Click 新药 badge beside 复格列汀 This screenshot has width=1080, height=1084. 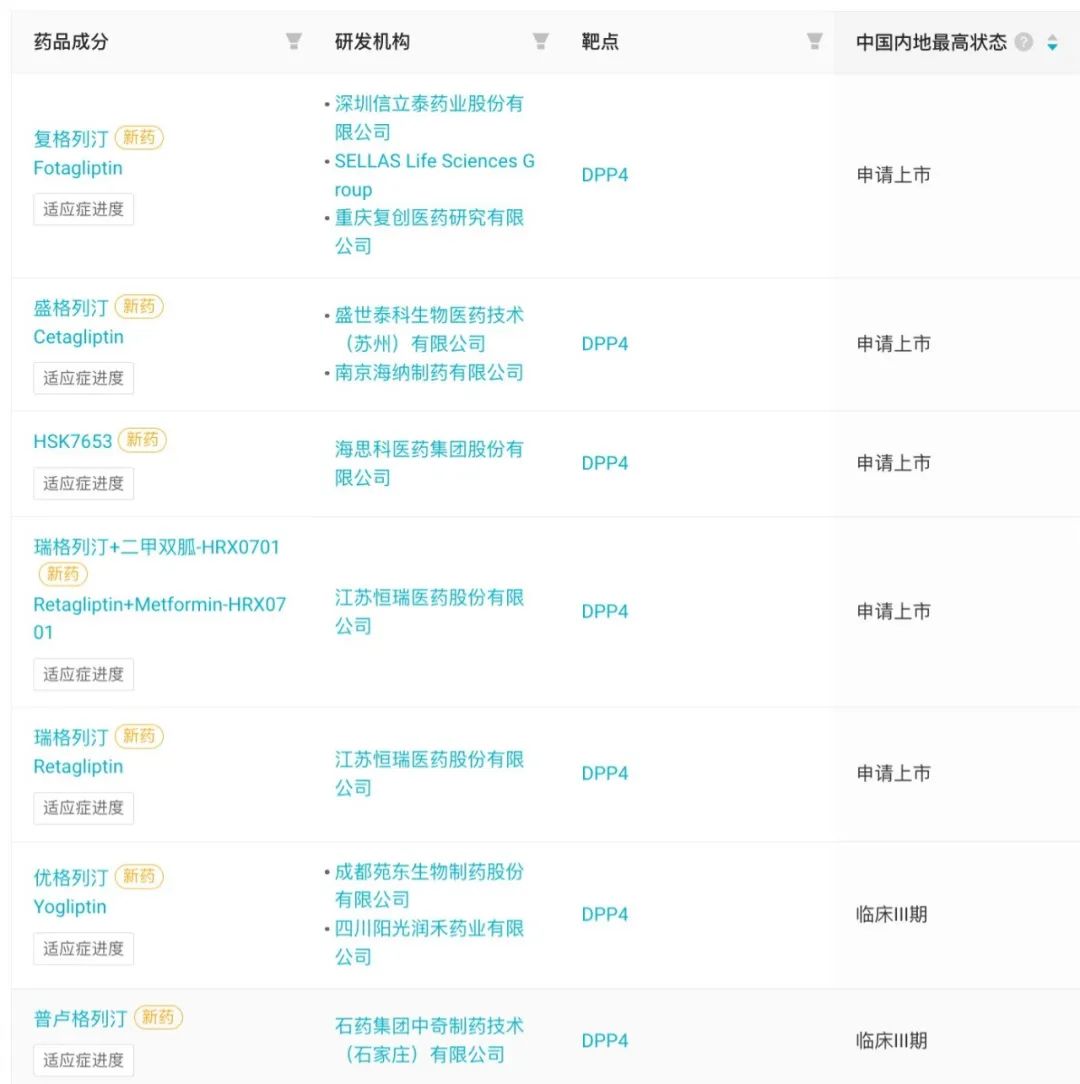point(139,138)
